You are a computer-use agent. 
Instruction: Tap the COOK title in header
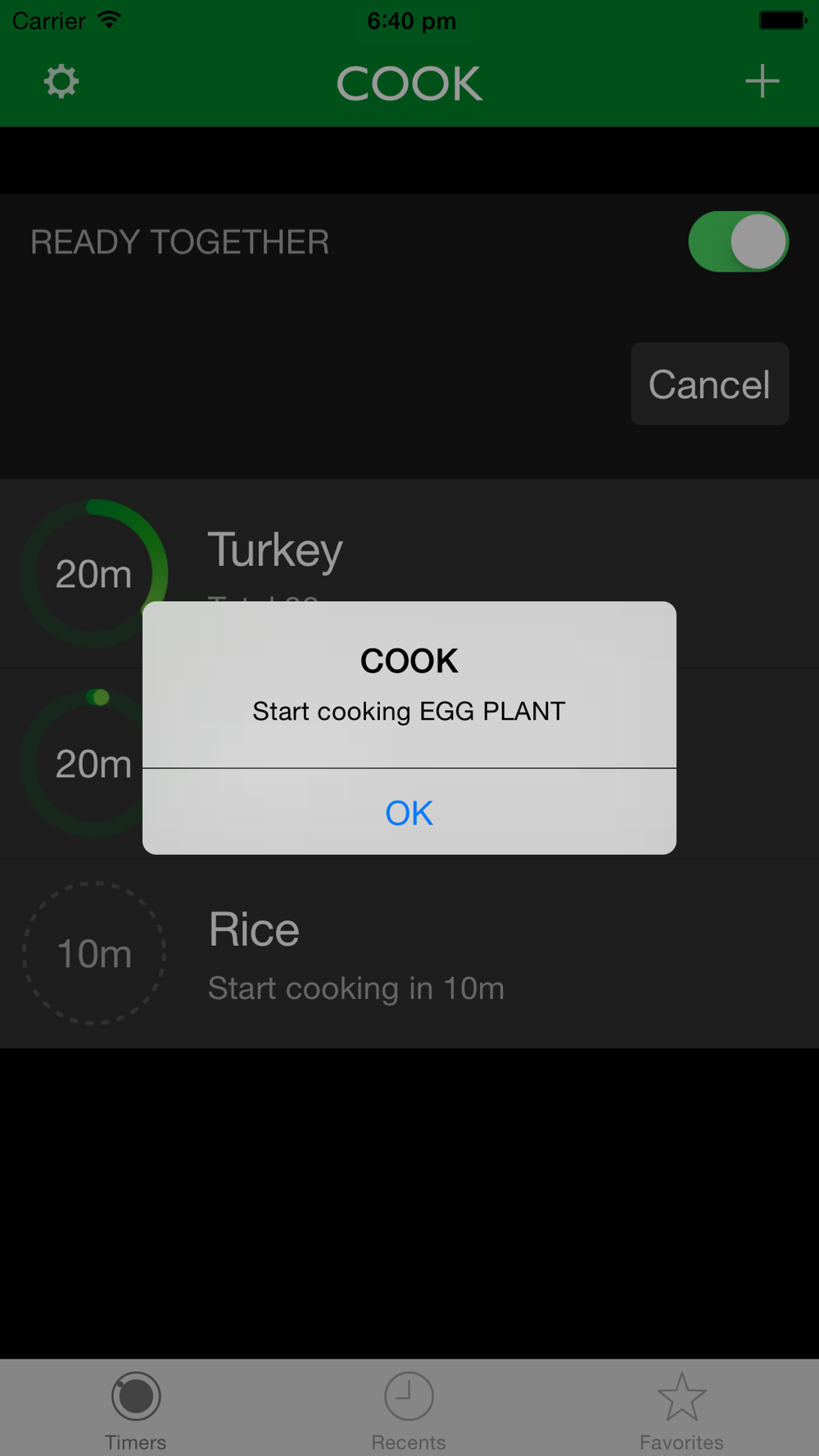[409, 84]
